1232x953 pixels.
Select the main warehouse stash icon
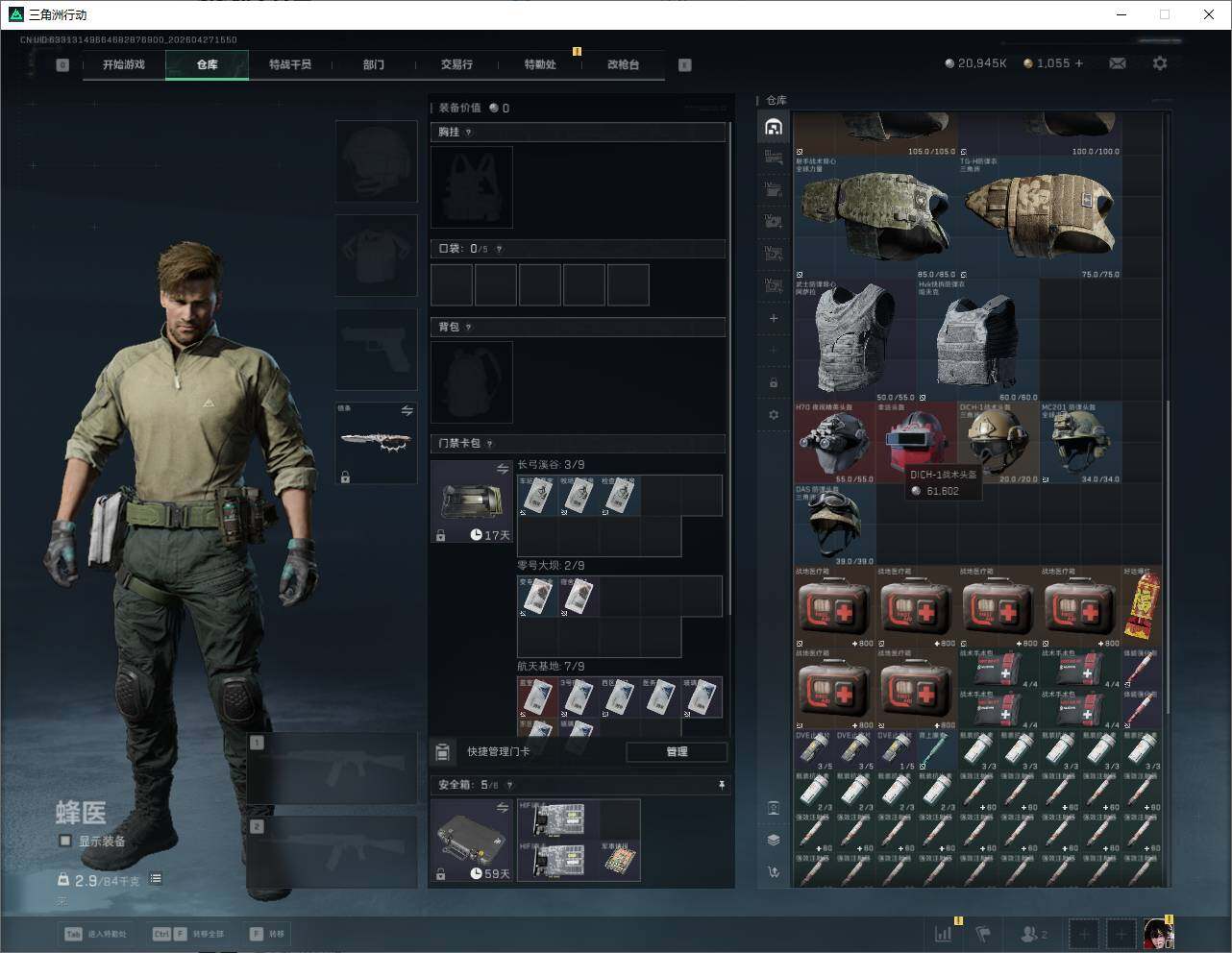pos(774,127)
